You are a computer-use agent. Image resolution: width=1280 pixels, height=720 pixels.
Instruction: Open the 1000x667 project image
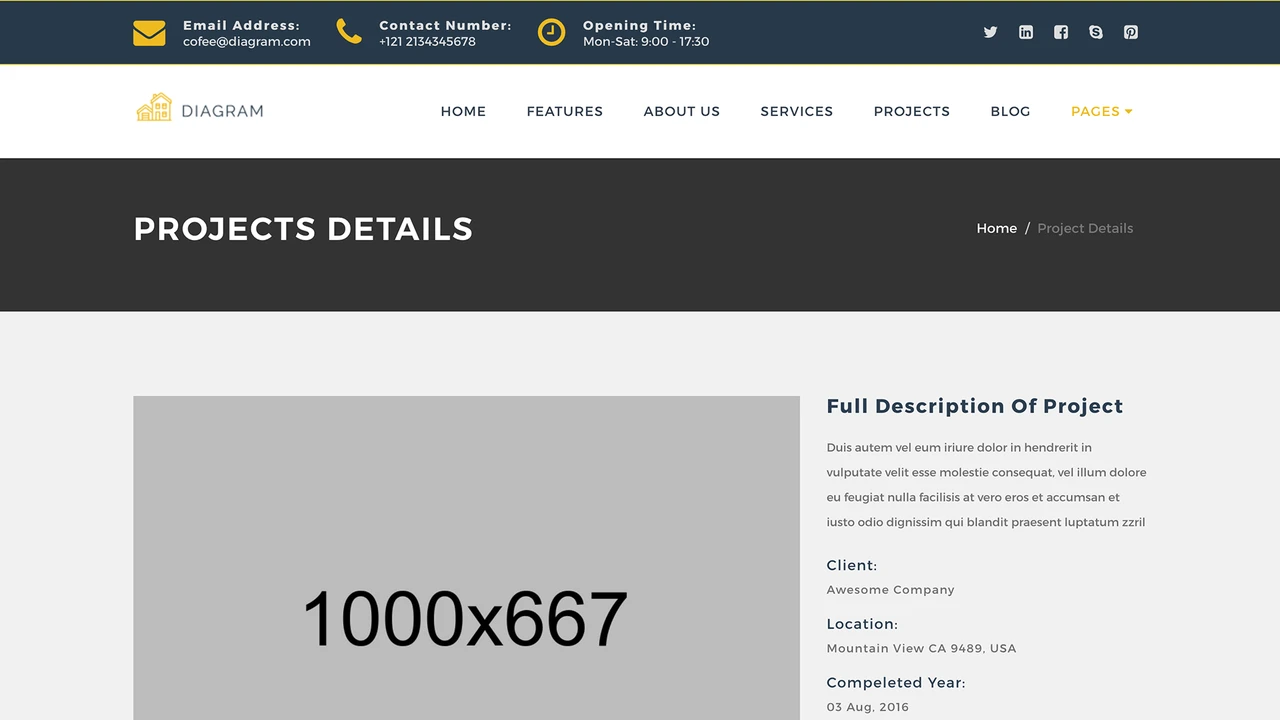tap(466, 558)
